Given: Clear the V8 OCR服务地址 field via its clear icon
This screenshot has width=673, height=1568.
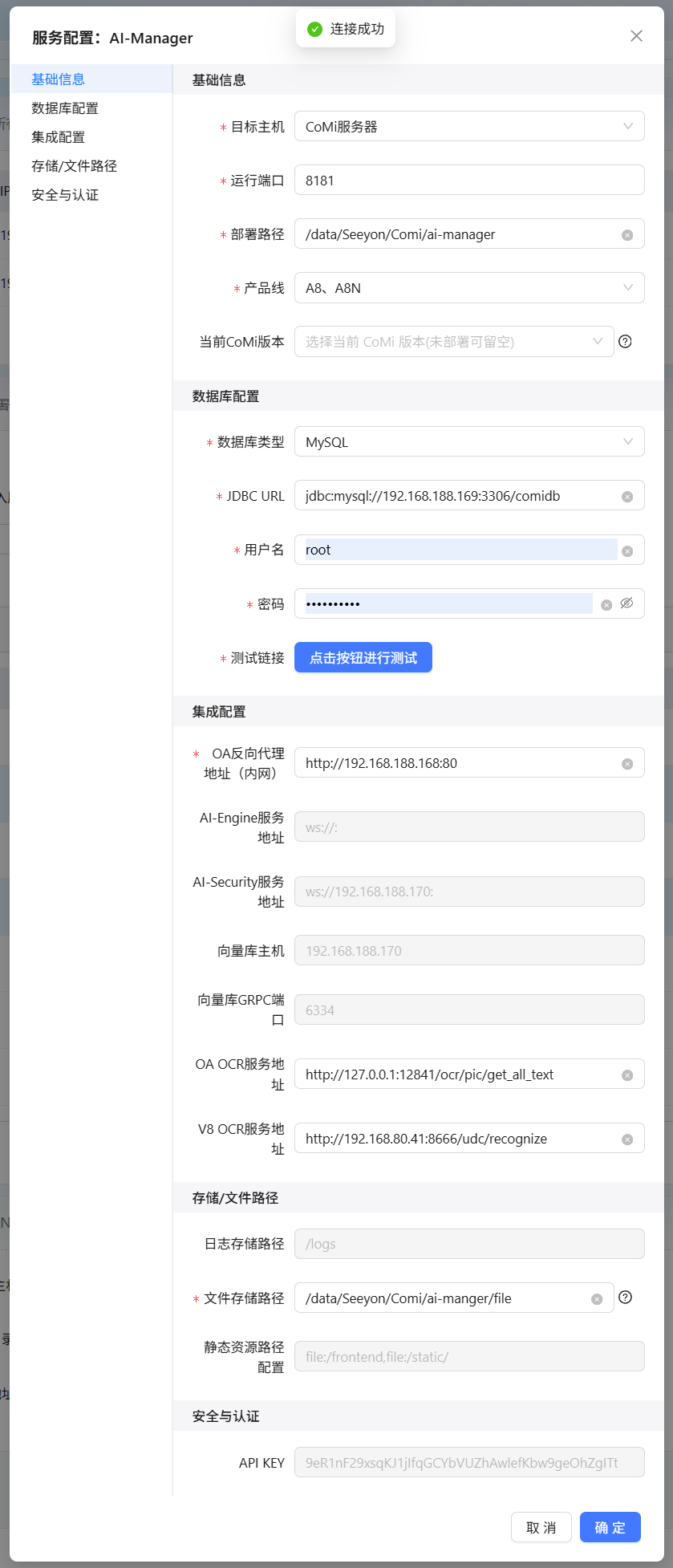Looking at the screenshot, I should (627, 1139).
